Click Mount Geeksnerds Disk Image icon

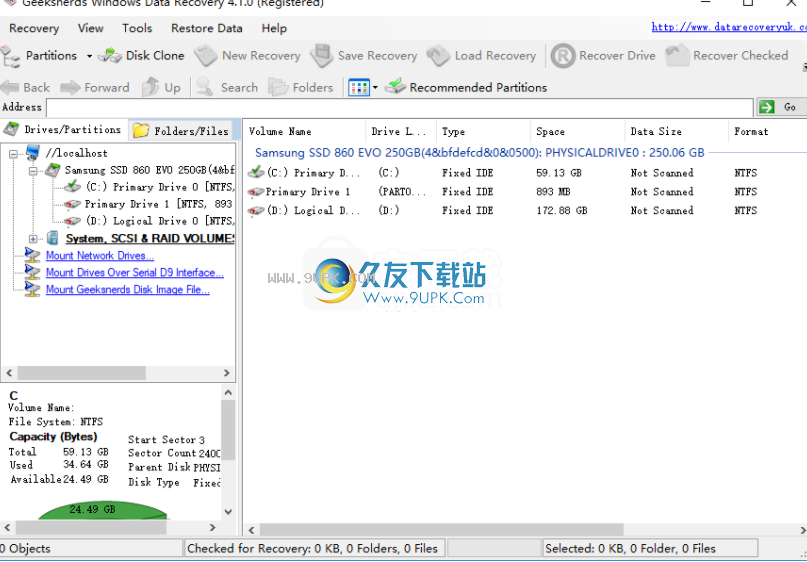[x=32, y=289]
